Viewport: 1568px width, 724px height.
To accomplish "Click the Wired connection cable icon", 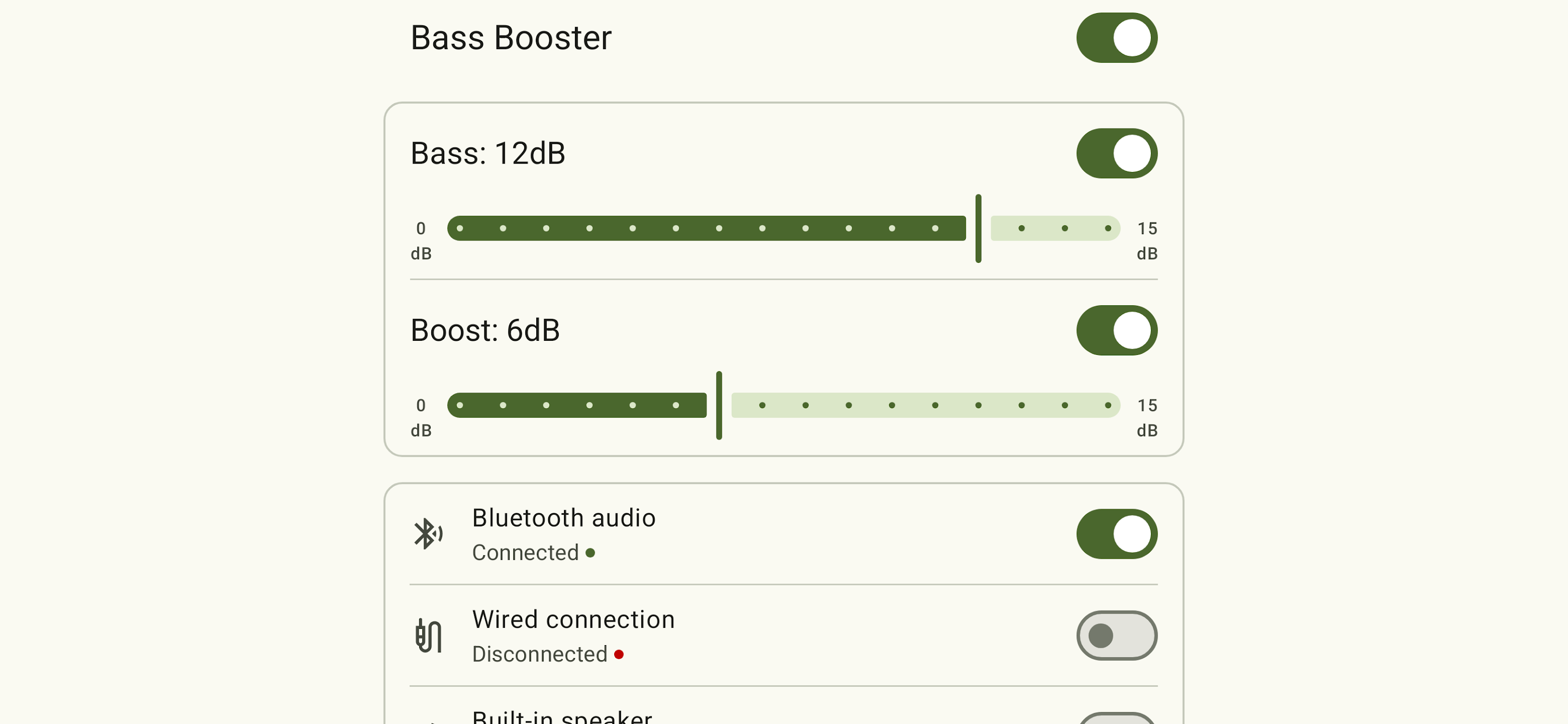I will 429,636.
